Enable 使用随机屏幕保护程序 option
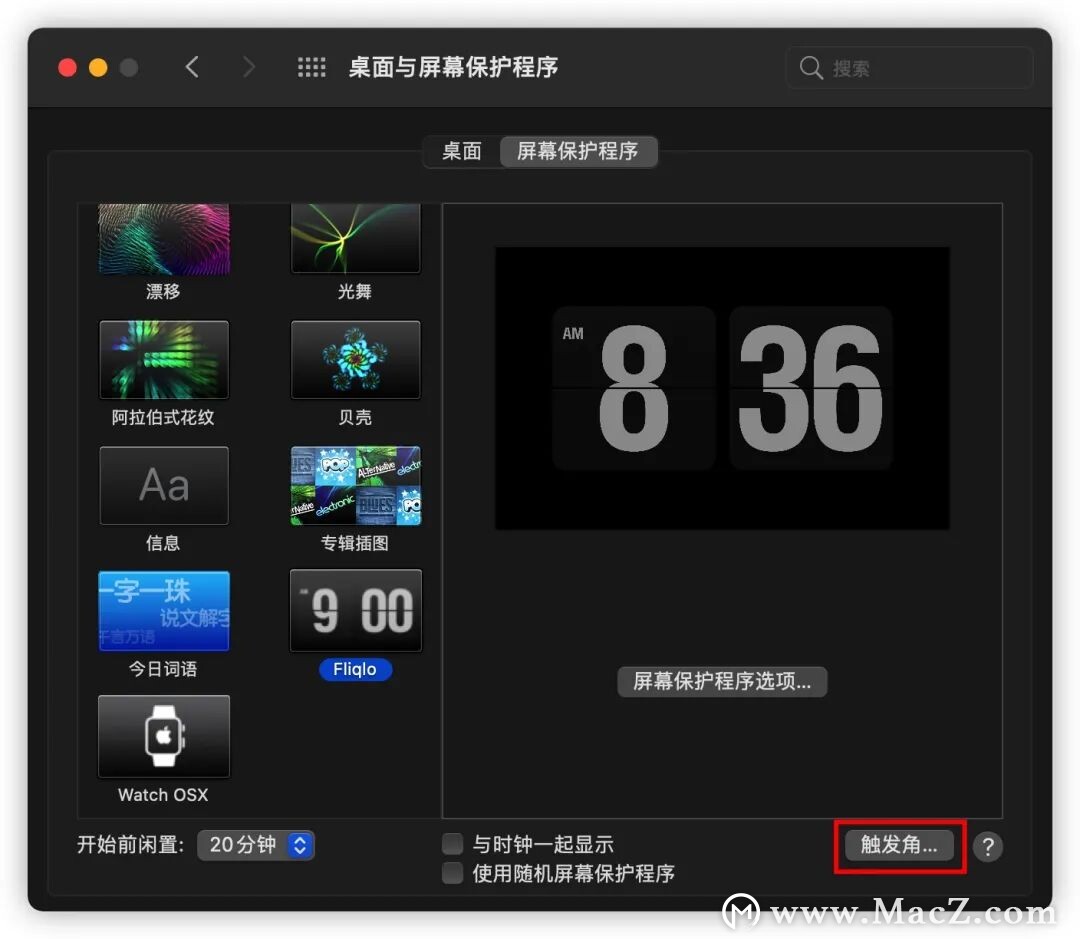Viewport: 1080px width, 939px height. click(451, 873)
